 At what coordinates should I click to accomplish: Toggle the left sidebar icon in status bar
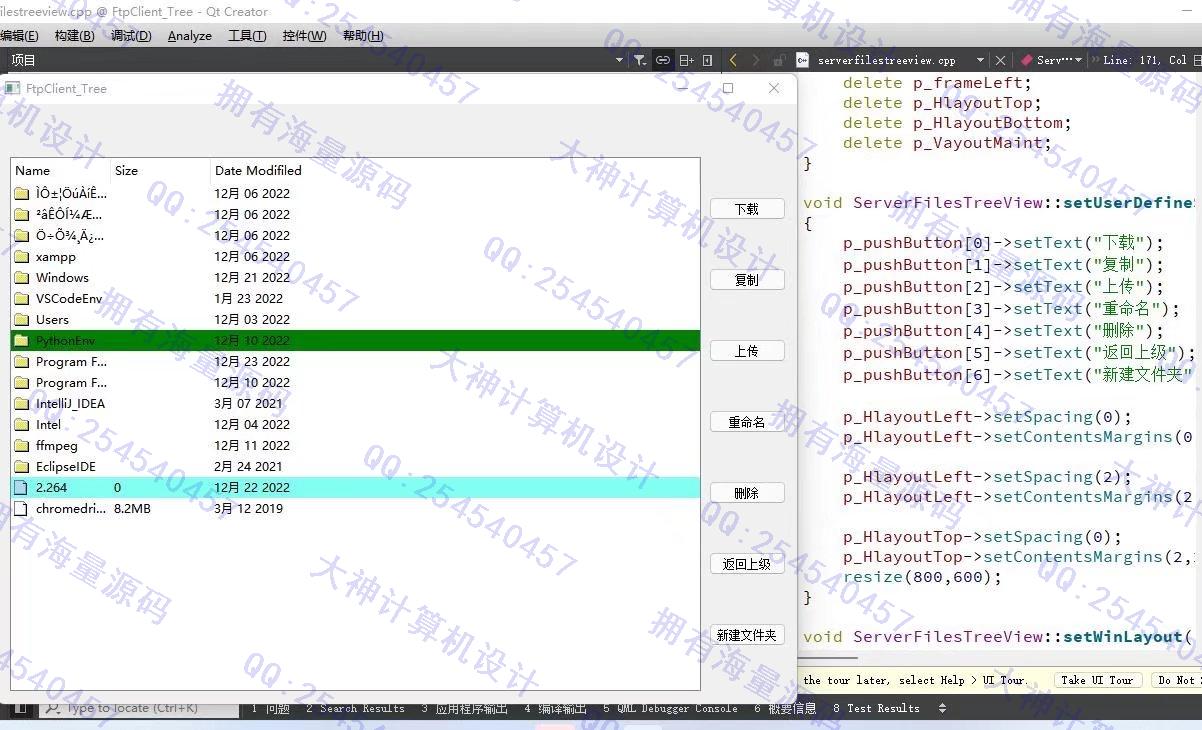click(x=20, y=708)
